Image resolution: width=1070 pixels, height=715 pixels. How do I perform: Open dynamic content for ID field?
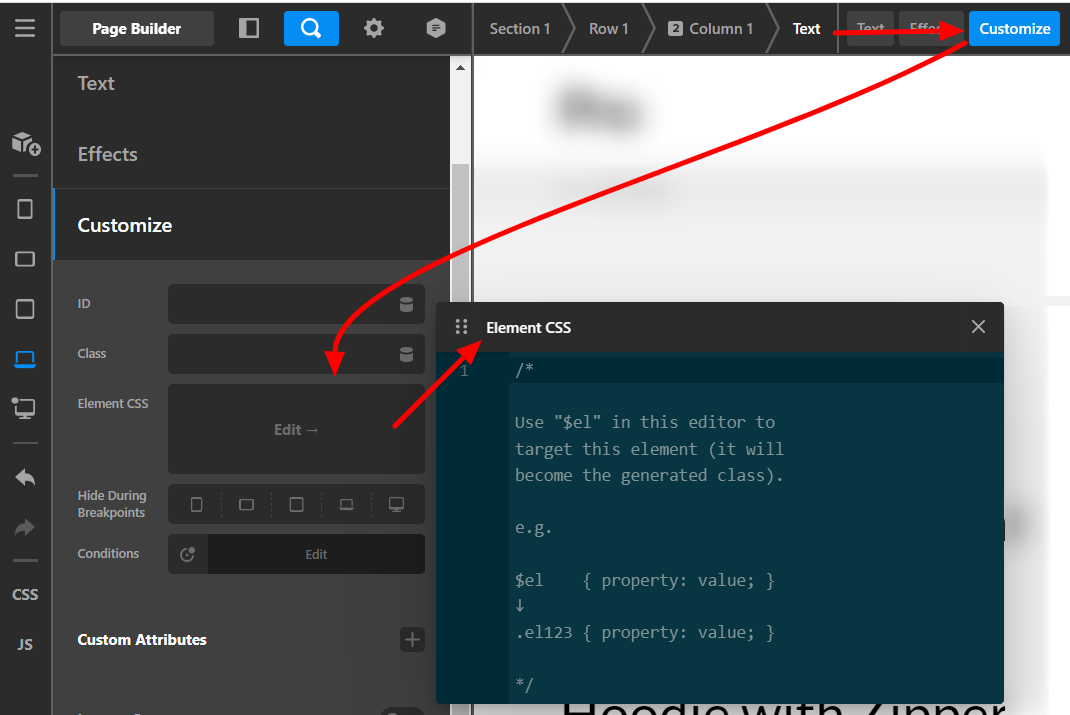(x=406, y=304)
